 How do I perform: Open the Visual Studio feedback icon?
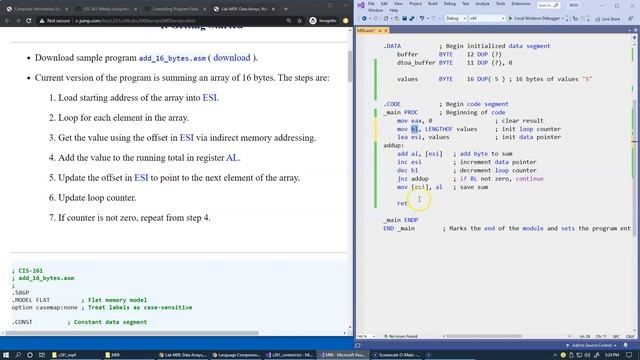pyautogui.click(x=631, y=19)
